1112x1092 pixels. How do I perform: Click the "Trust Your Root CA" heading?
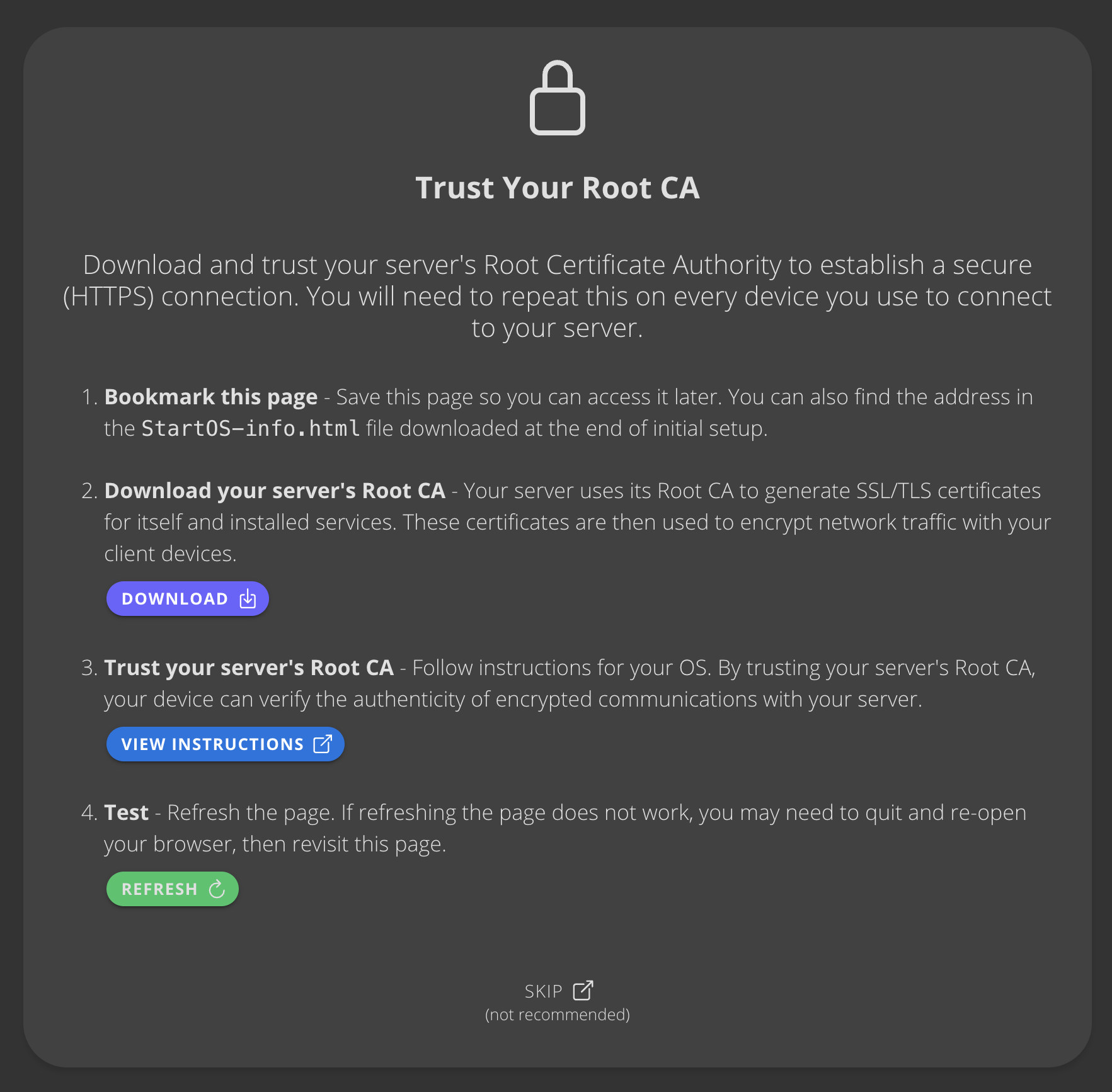click(x=557, y=188)
